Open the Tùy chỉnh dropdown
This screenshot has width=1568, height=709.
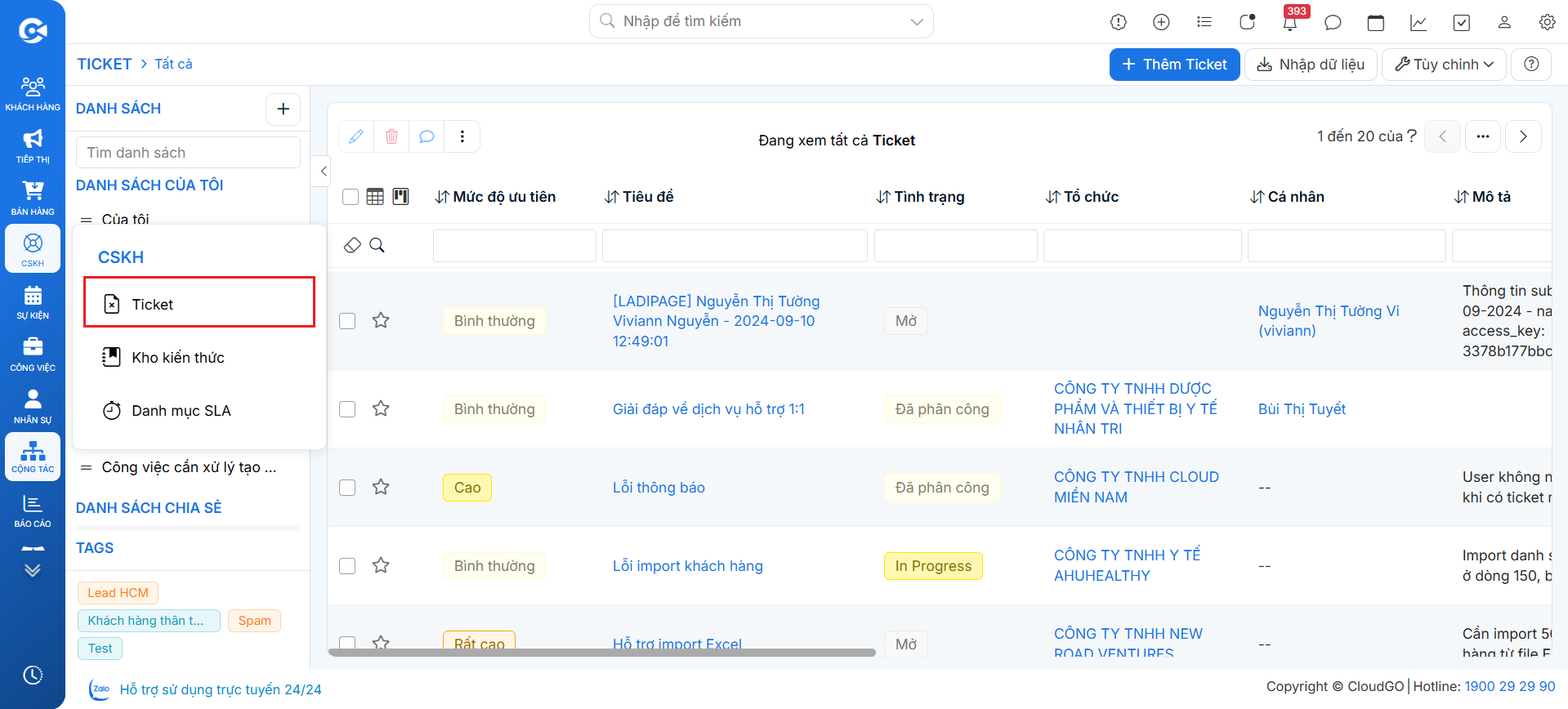pos(1444,65)
